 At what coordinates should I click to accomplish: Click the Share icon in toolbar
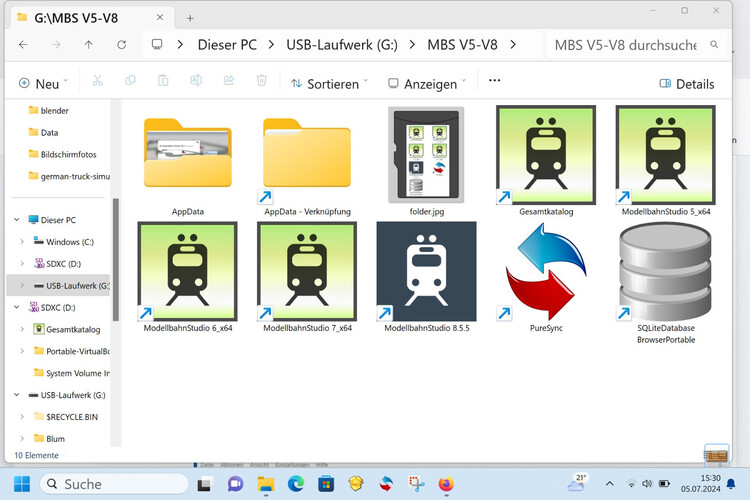(x=229, y=80)
